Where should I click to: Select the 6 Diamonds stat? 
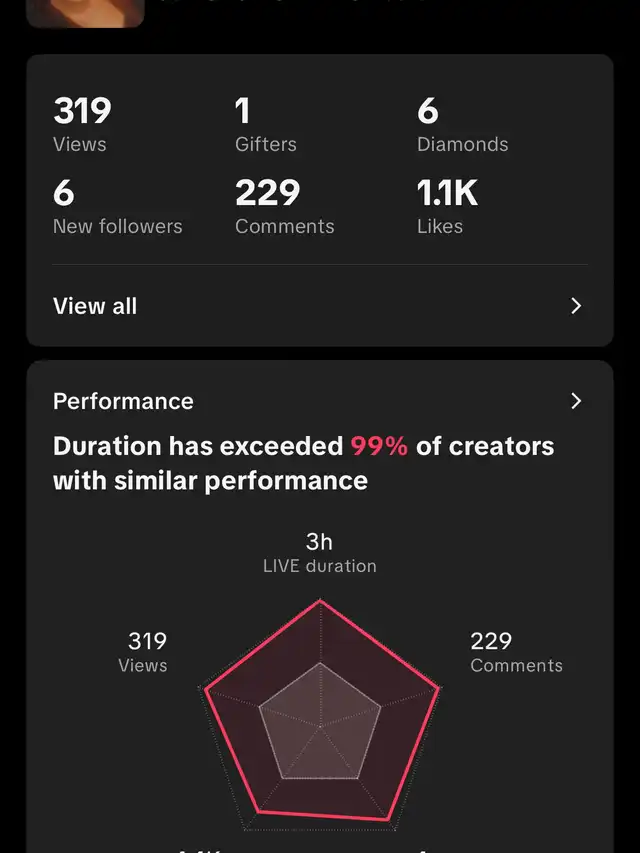[x=463, y=125]
